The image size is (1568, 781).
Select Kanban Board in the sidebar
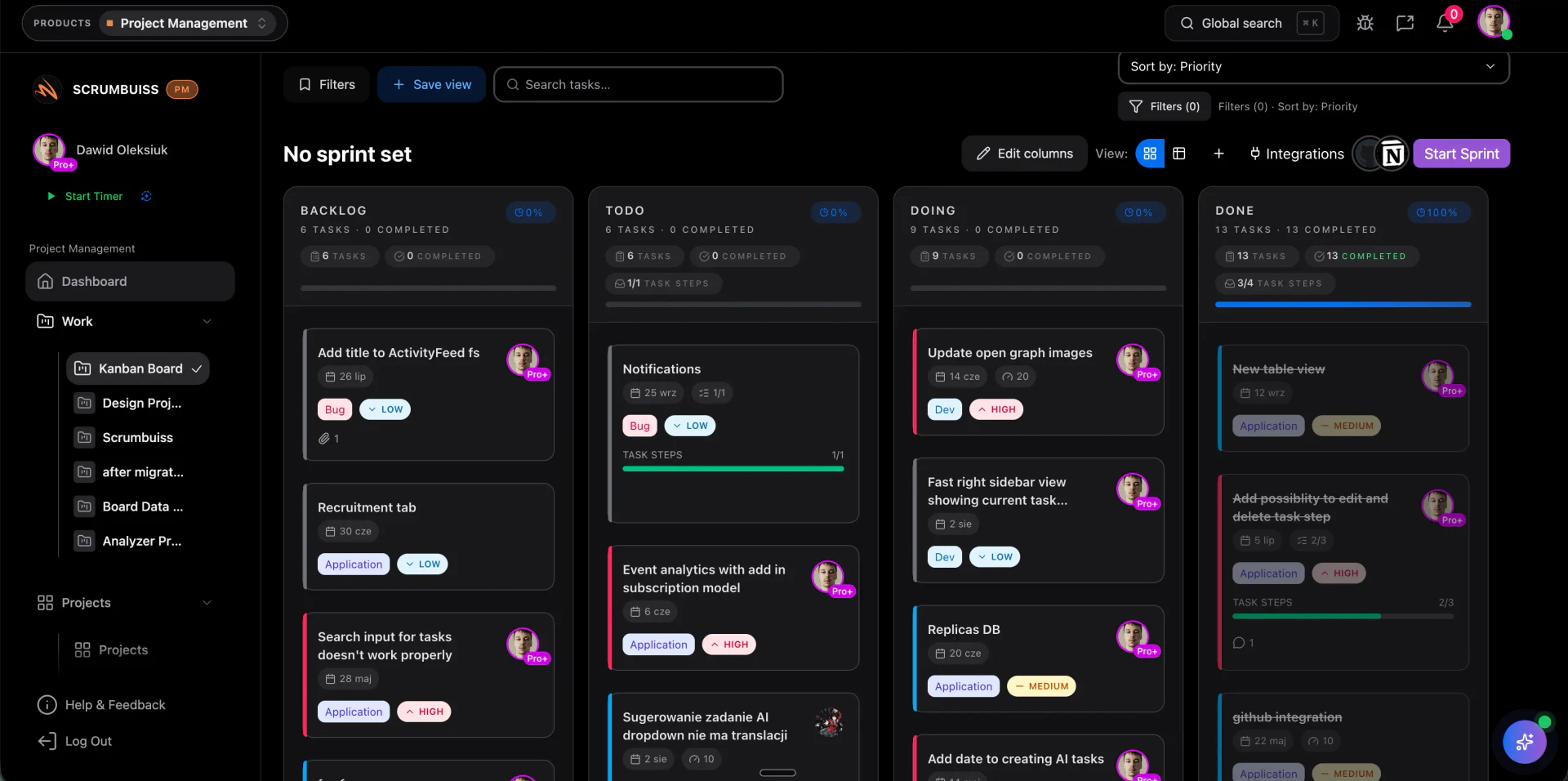140,368
